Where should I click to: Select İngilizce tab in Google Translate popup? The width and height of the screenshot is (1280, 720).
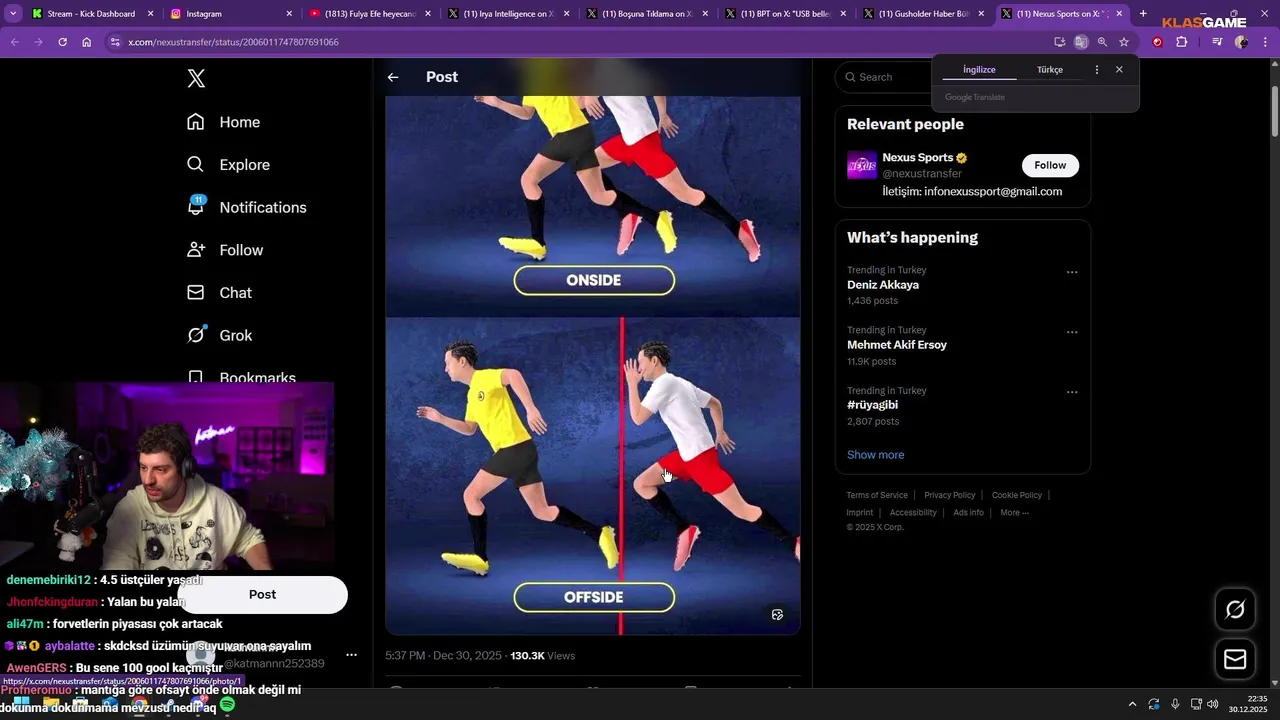(x=979, y=70)
